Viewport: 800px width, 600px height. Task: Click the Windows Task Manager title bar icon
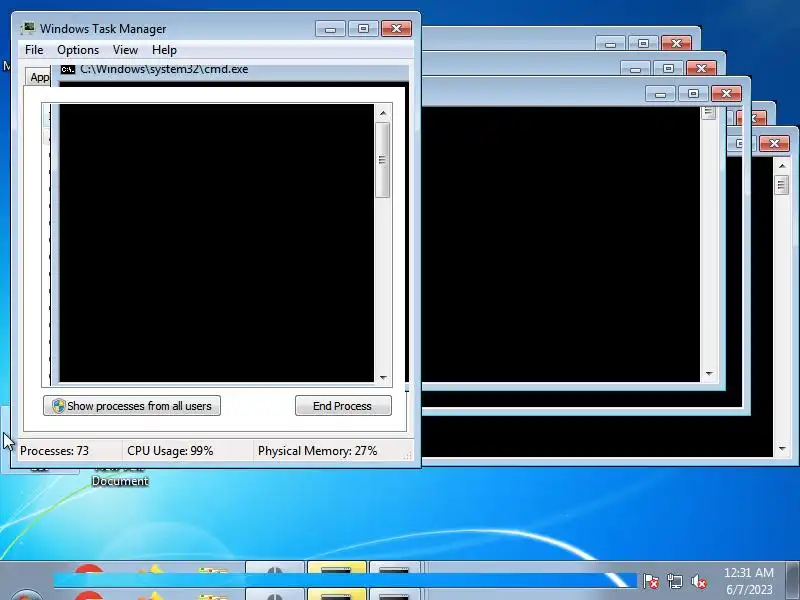click(28, 29)
